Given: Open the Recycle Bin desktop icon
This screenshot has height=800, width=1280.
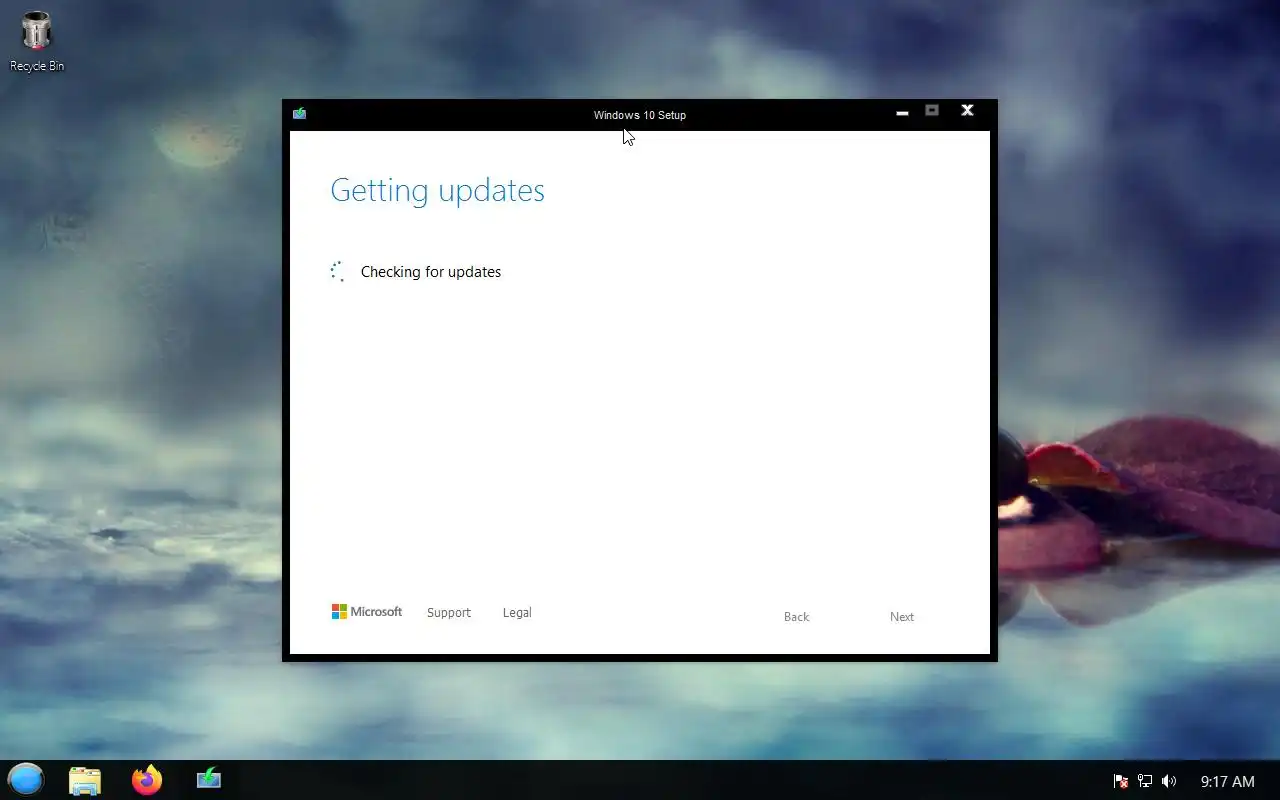Looking at the screenshot, I should [x=37, y=41].
